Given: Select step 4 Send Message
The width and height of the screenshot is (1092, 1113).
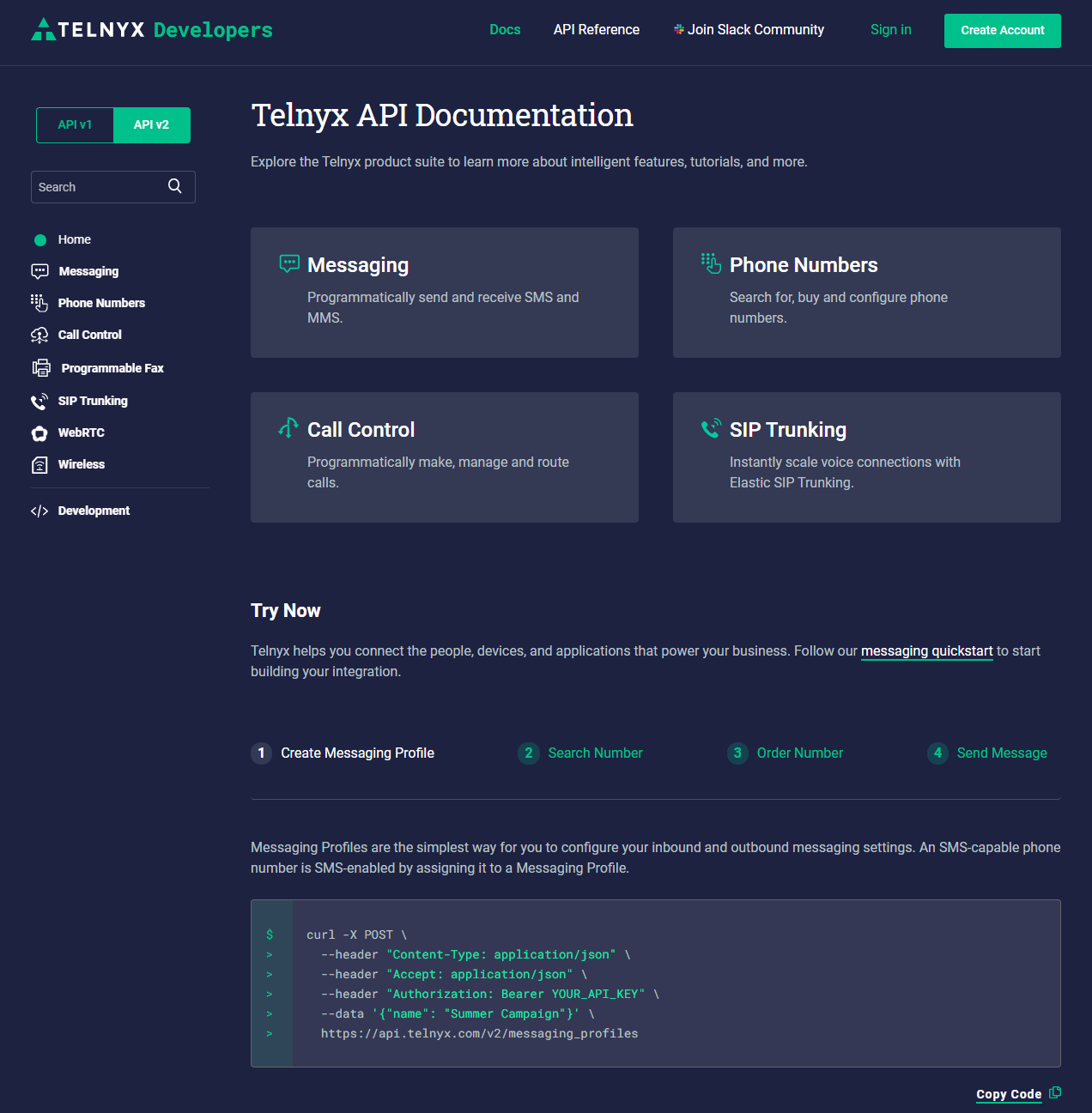Looking at the screenshot, I should [x=987, y=753].
